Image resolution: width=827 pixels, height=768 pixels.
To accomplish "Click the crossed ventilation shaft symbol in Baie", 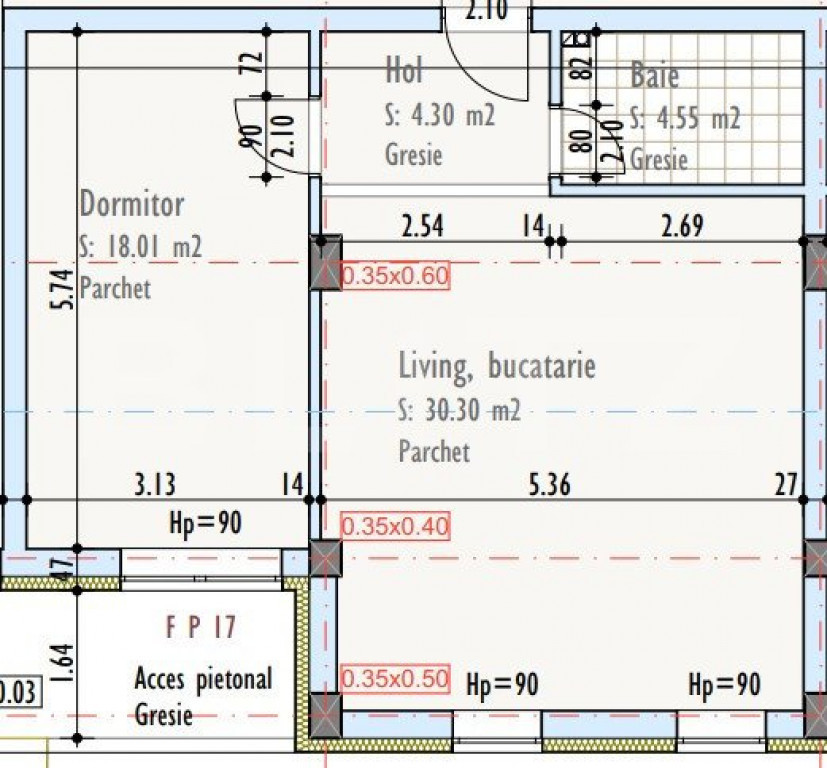I will (576, 40).
